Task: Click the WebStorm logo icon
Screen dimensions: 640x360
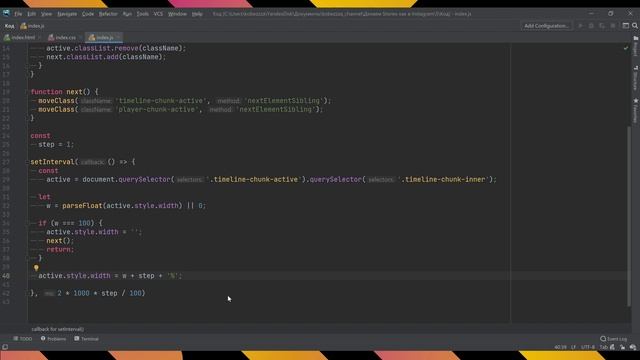Action: click(x=6, y=13)
